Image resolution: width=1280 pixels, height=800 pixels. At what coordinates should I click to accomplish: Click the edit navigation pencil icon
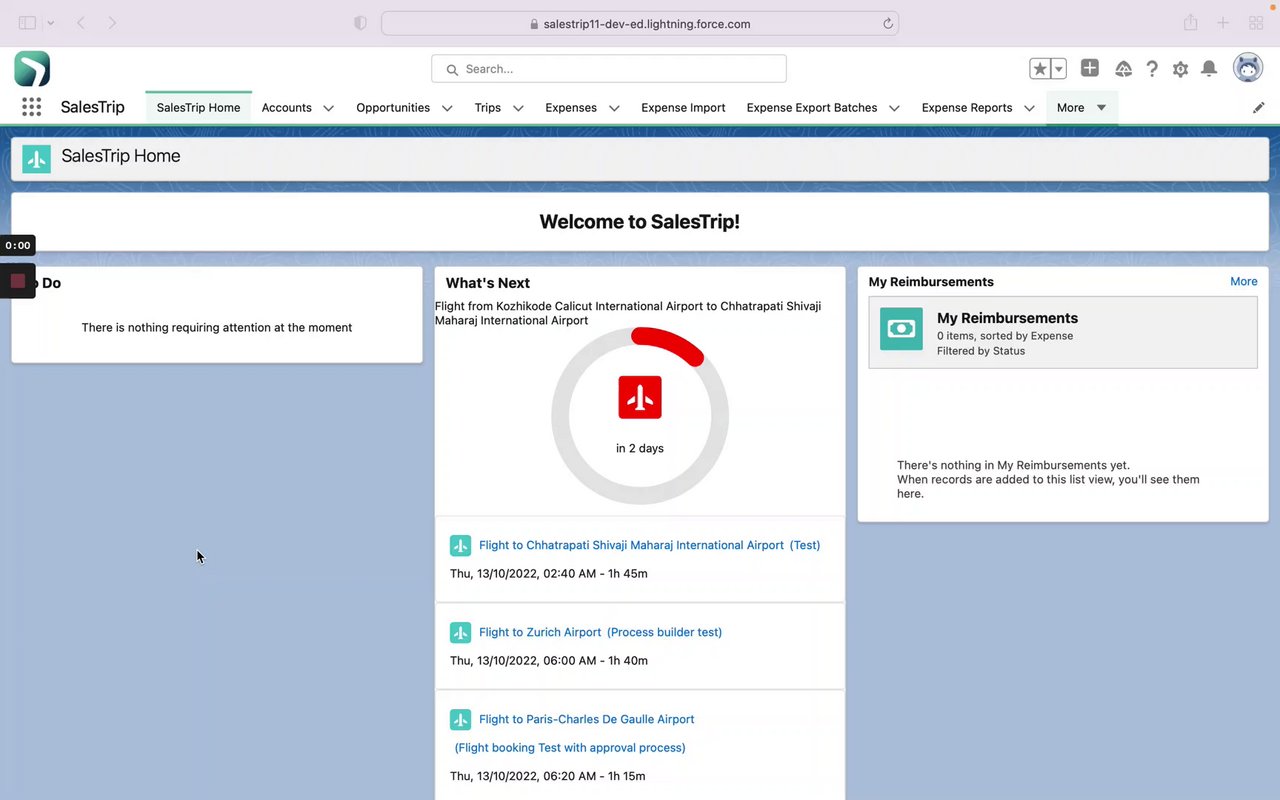point(1259,107)
